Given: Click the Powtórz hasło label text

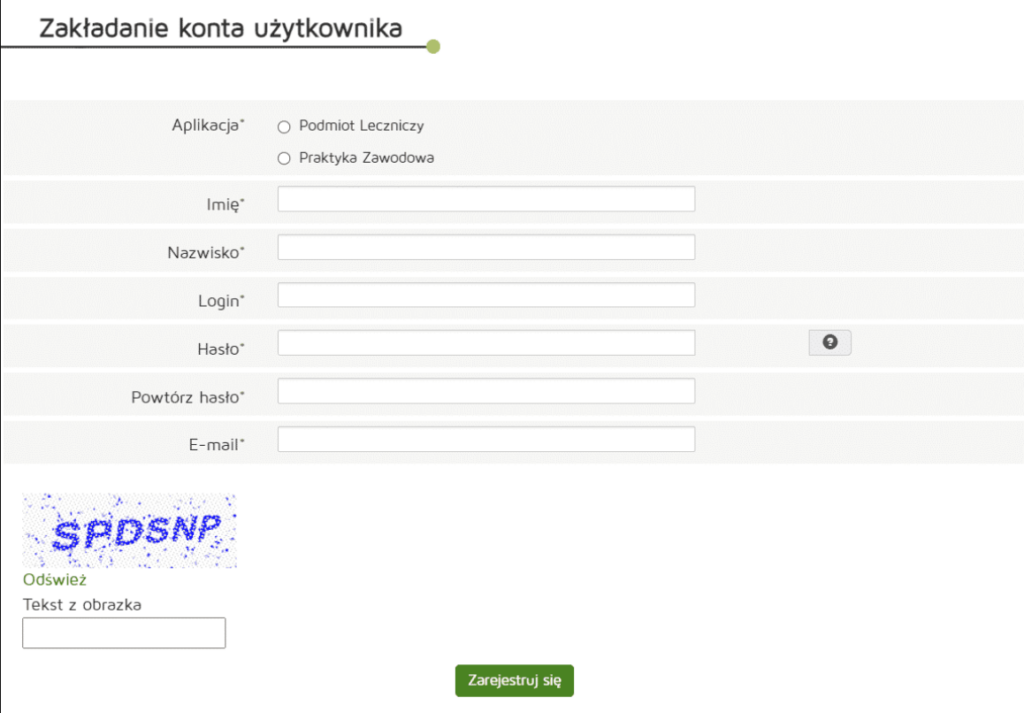Looking at the screenshot, I should [x=187, y=397].
